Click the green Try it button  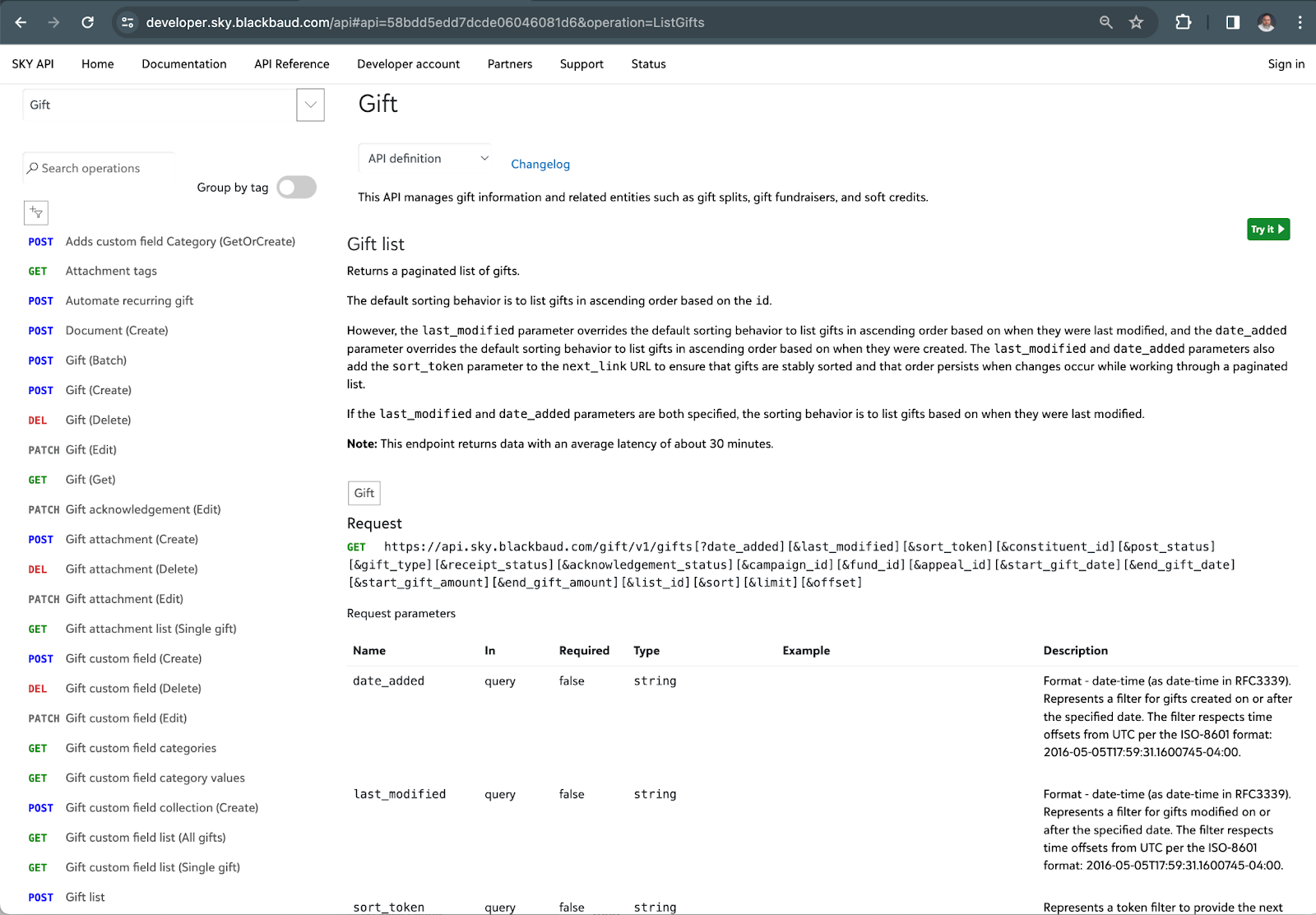(x=1268, y=229)
